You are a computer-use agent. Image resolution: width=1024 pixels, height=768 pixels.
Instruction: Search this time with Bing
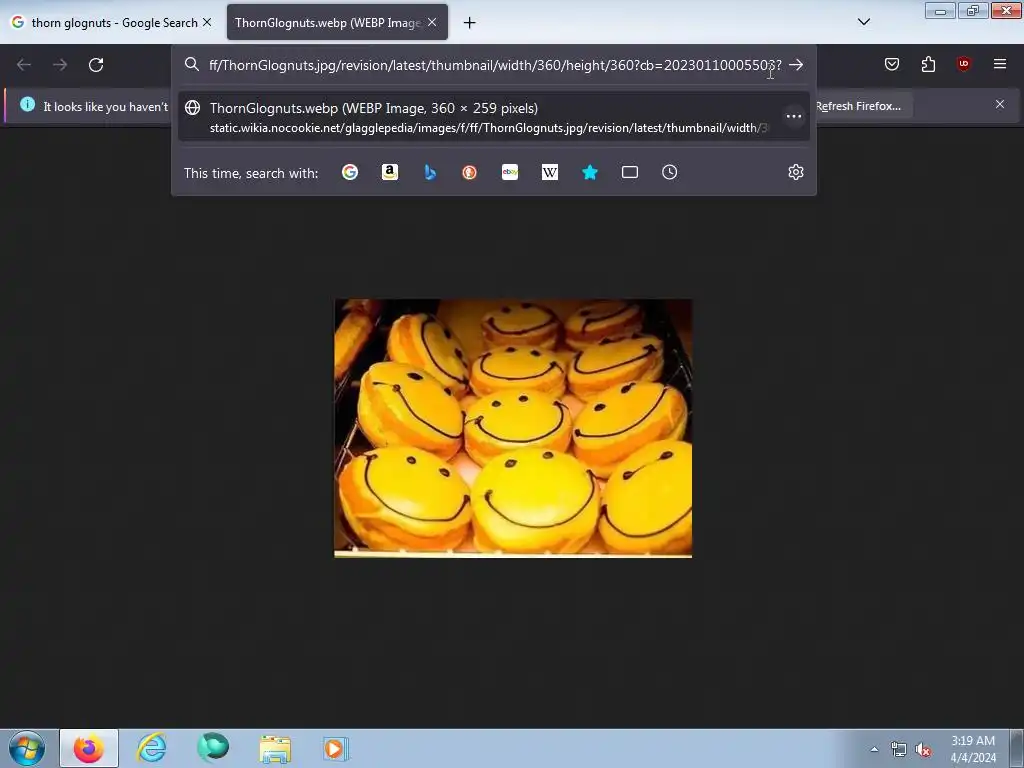pyautogui.click(x=430, y=172)
